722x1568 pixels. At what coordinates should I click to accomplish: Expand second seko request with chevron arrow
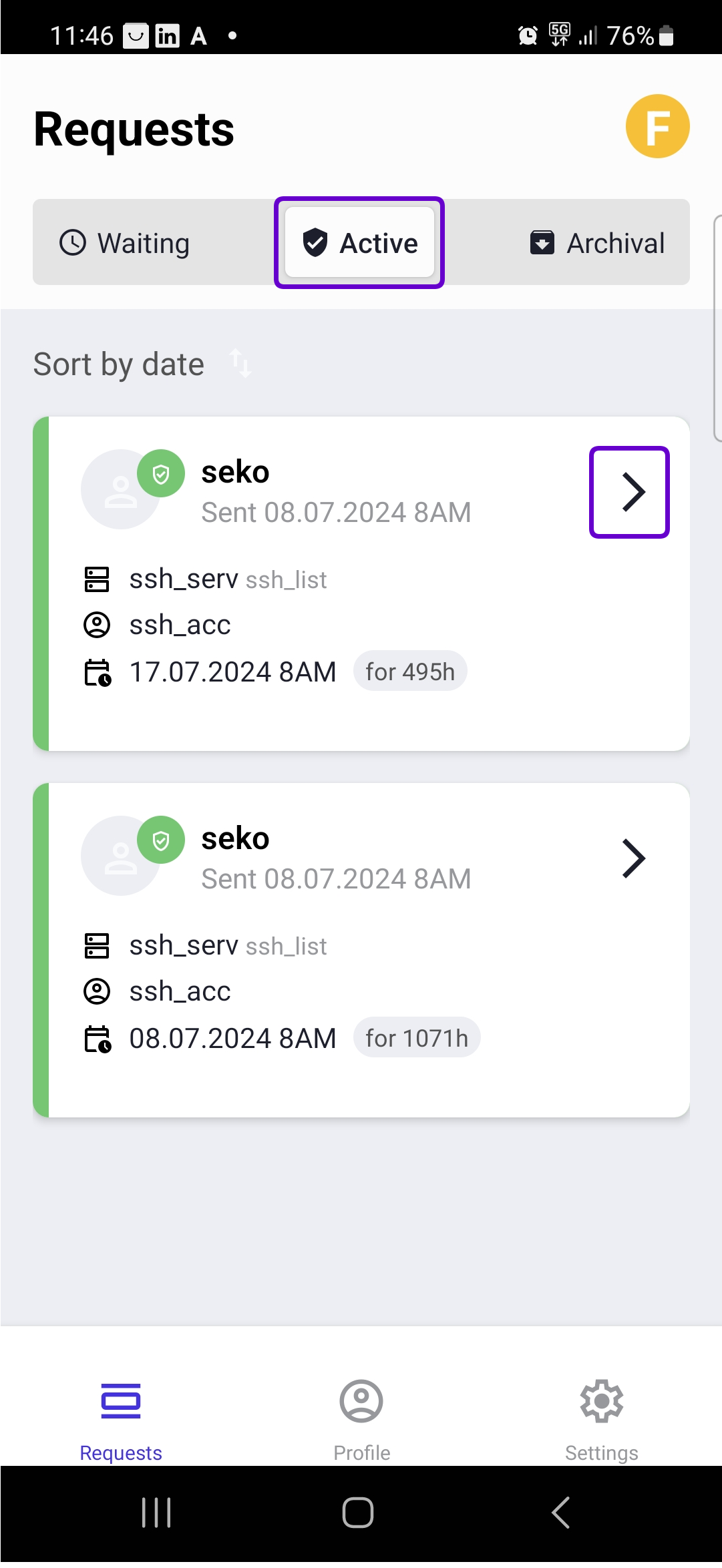633,858
